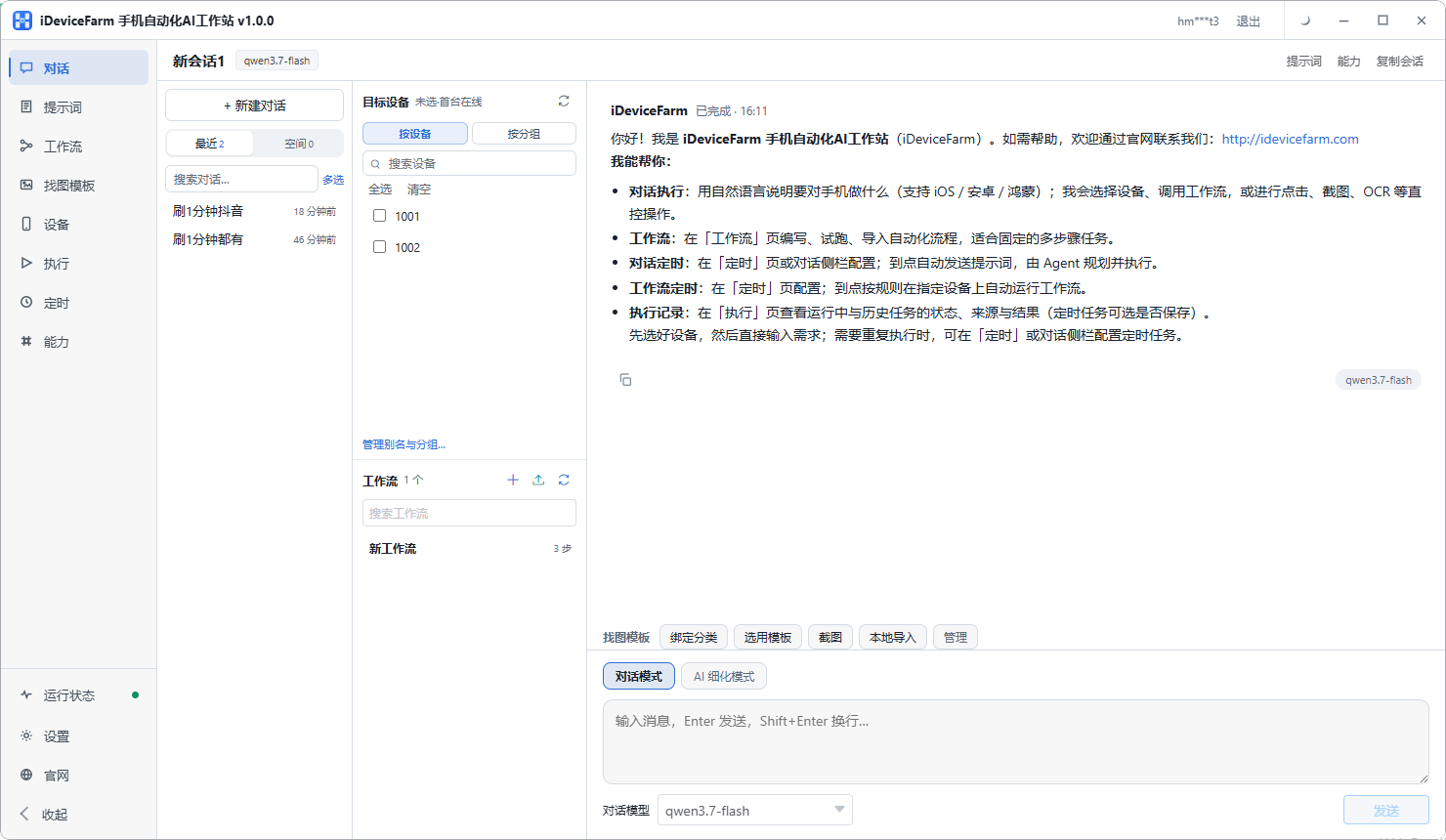Focus the 搜索对话 search field

tap(241, 179)
